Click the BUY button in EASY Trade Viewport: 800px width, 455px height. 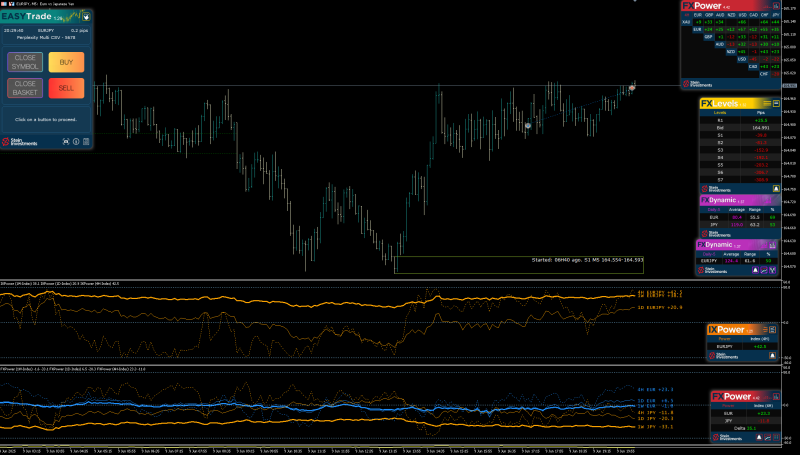coord(66,62)
